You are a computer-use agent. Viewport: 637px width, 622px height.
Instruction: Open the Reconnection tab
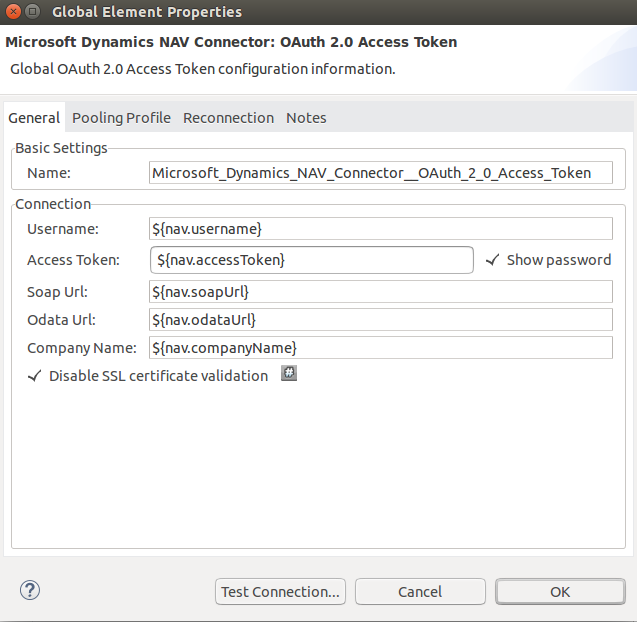click(228, 118)
